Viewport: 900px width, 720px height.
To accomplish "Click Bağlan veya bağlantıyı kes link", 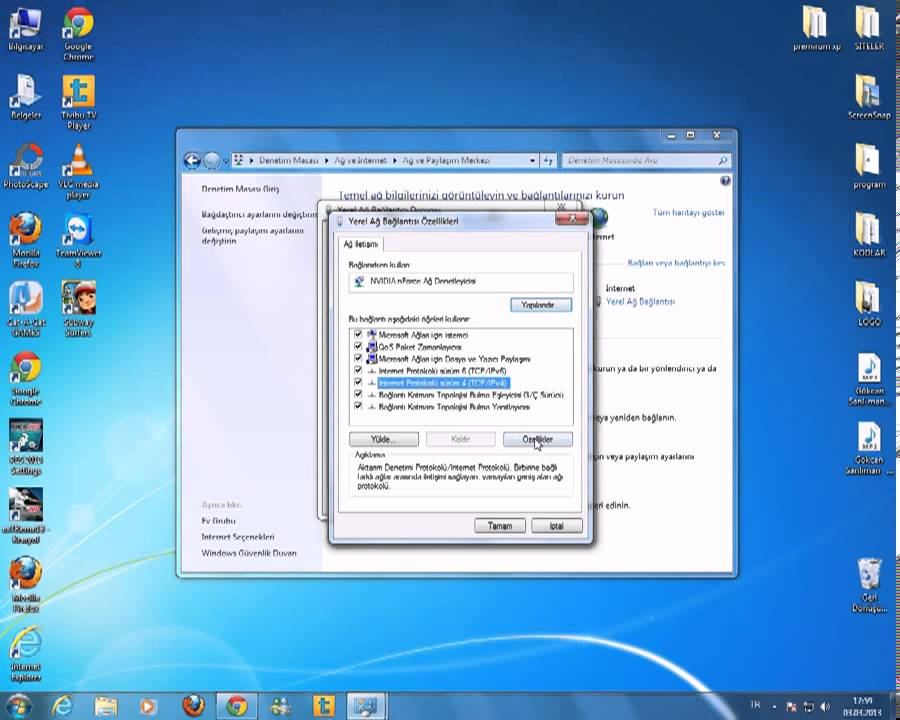I will 676,262.
